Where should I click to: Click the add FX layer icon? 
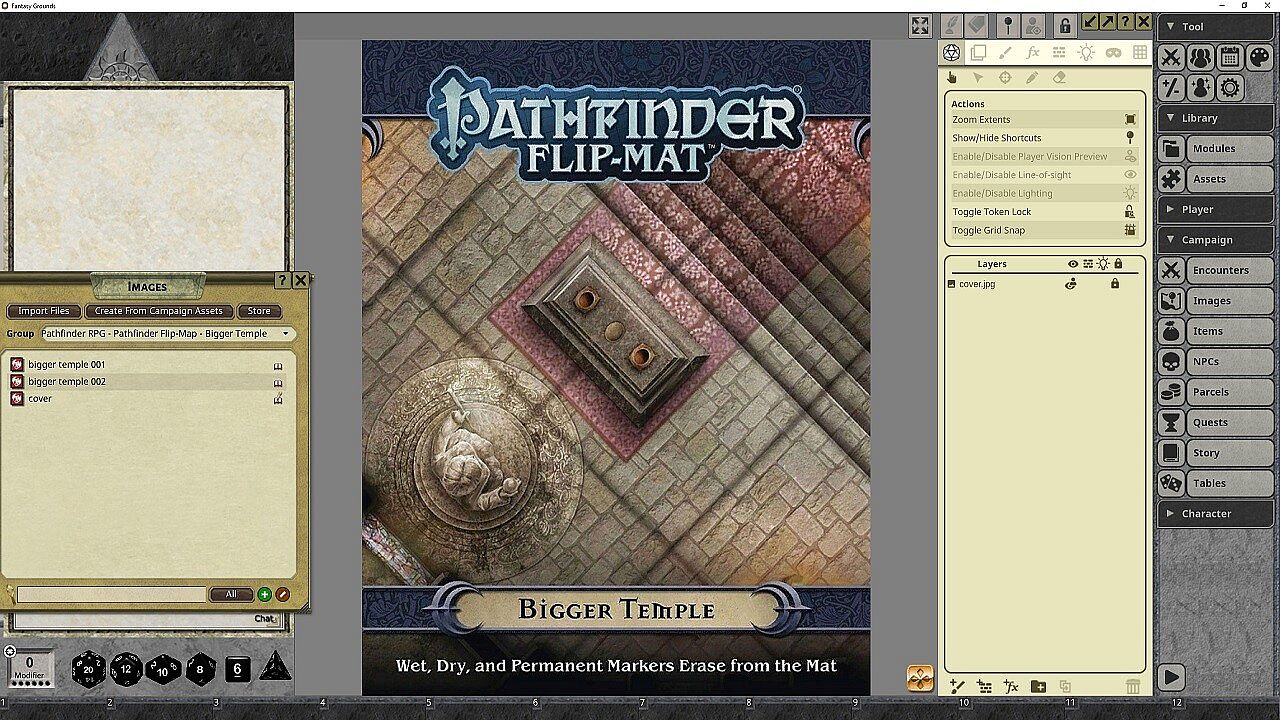(1011, 686)
